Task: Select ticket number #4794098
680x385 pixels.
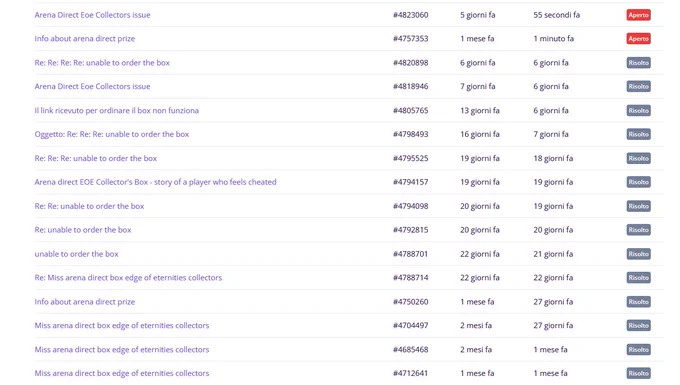Action: pyautogui.click(x=411, y=206)
